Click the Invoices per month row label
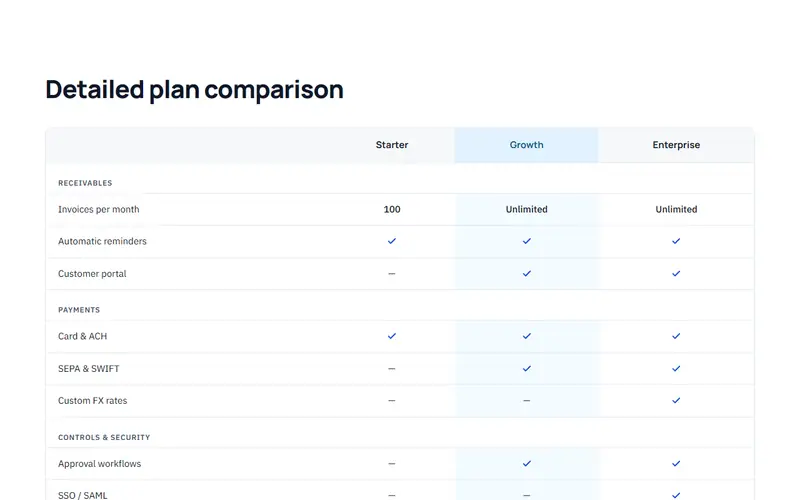This screenshot has height=500, width=800. click(x=98, y=209)
